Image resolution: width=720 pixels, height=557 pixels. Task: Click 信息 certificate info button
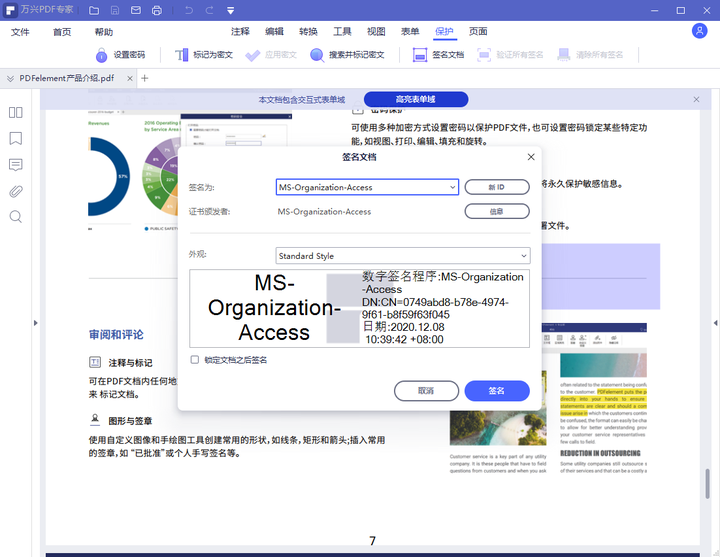point(497,211)
